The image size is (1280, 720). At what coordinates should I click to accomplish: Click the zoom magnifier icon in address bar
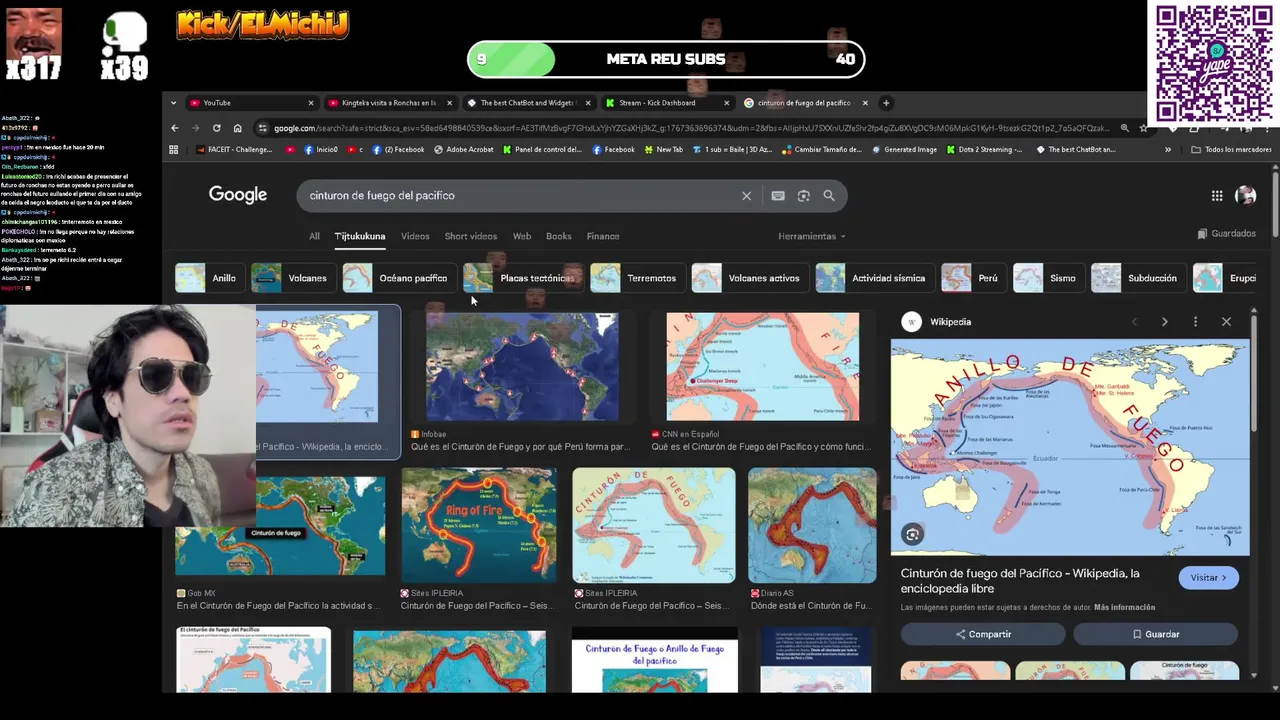pos(1125,128)
